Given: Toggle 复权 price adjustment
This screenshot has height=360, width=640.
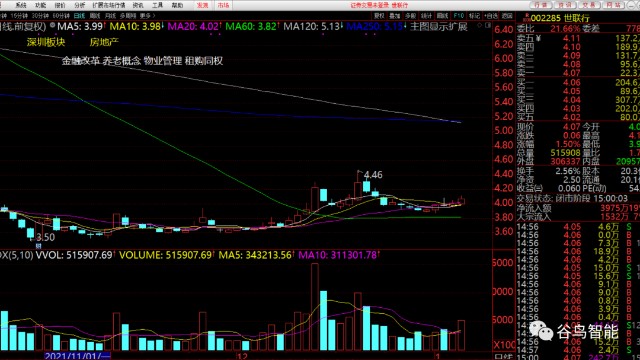Looking at the screenshot, I should point(379,16).
